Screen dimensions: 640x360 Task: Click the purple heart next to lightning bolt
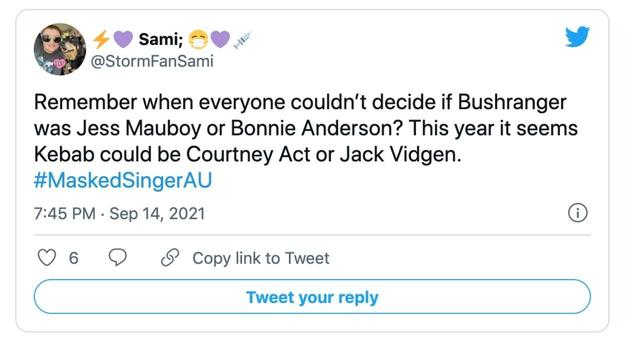coord(123,40)
